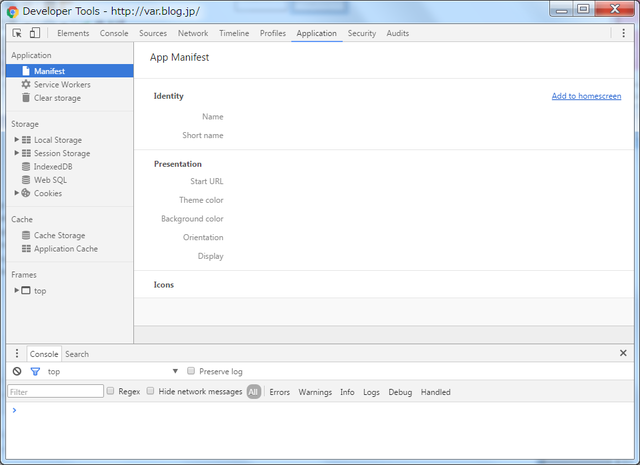Switch to the Audits tab
Viewport: 640px width, 465px height.
coord(398,33)
